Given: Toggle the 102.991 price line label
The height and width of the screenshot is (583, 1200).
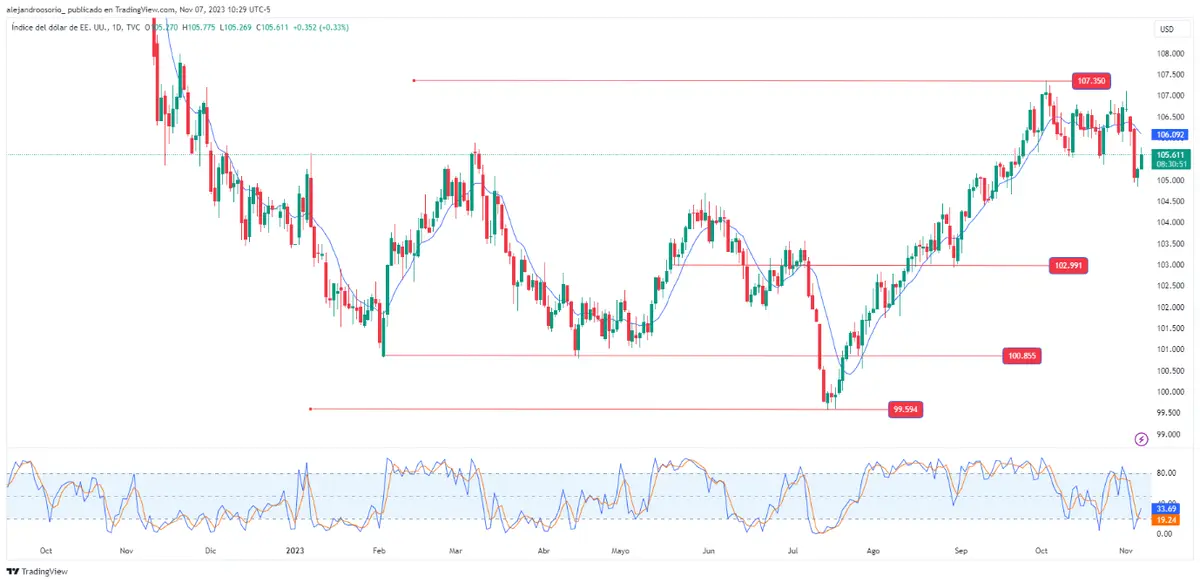Looking at the screenshot, I should tap(1070, 266).
